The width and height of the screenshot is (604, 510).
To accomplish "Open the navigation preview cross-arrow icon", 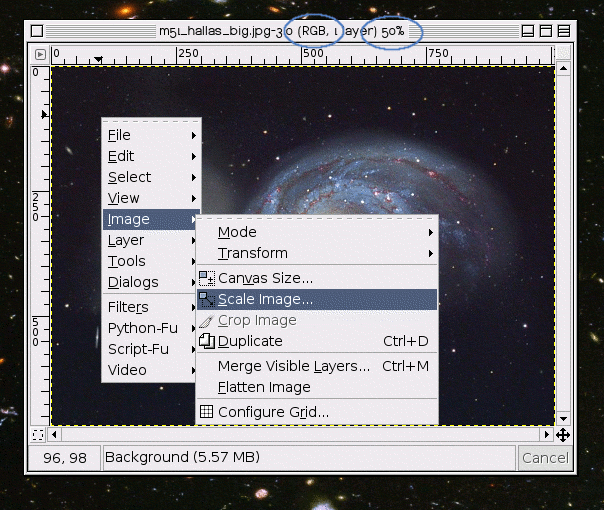I will 563,435.
